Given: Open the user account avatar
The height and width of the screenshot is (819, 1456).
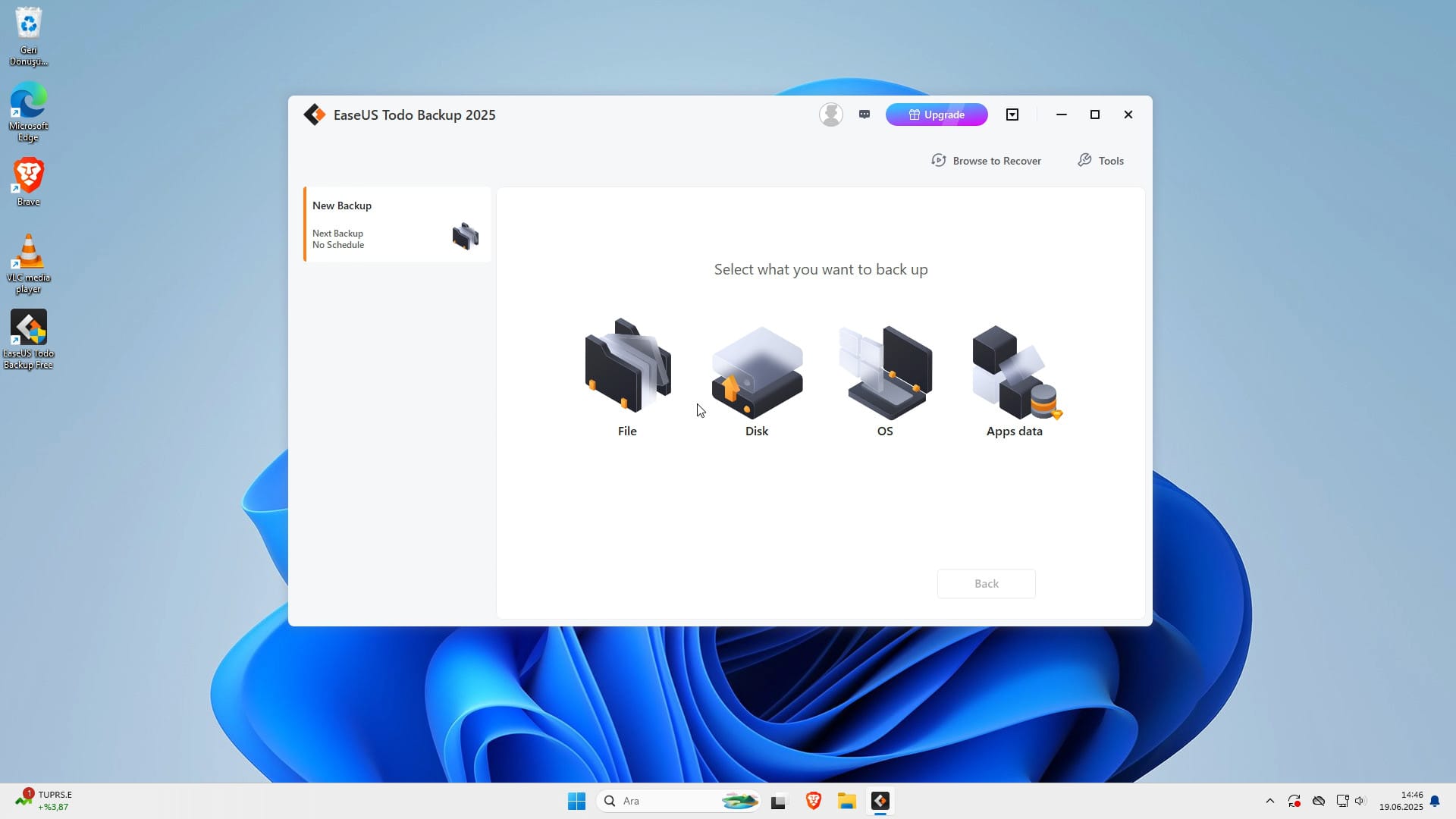Looking at the screenshot, I should tap(831, 115).
